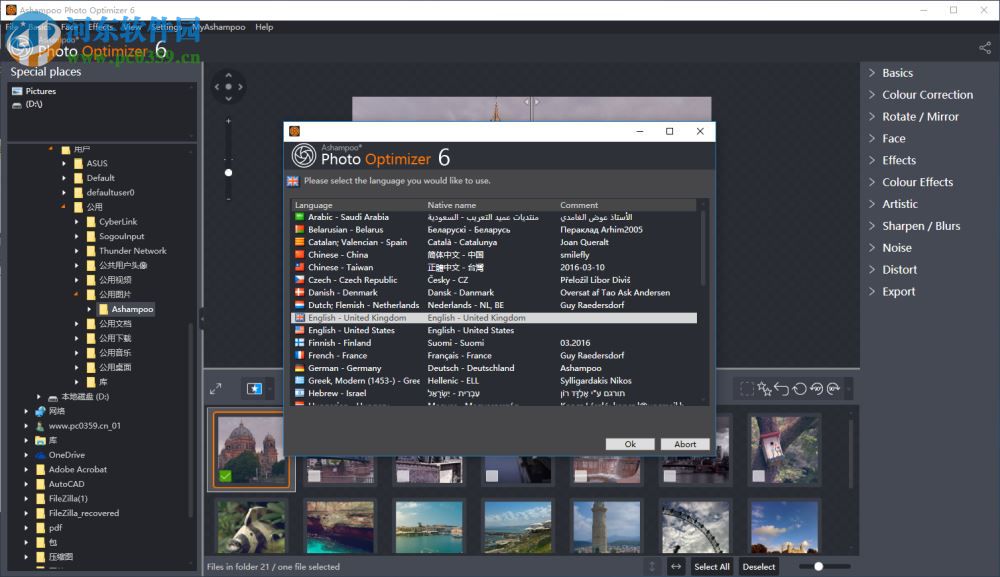
Task: Click the marquee selection icon above thumbnails
Action: point(746,388)
